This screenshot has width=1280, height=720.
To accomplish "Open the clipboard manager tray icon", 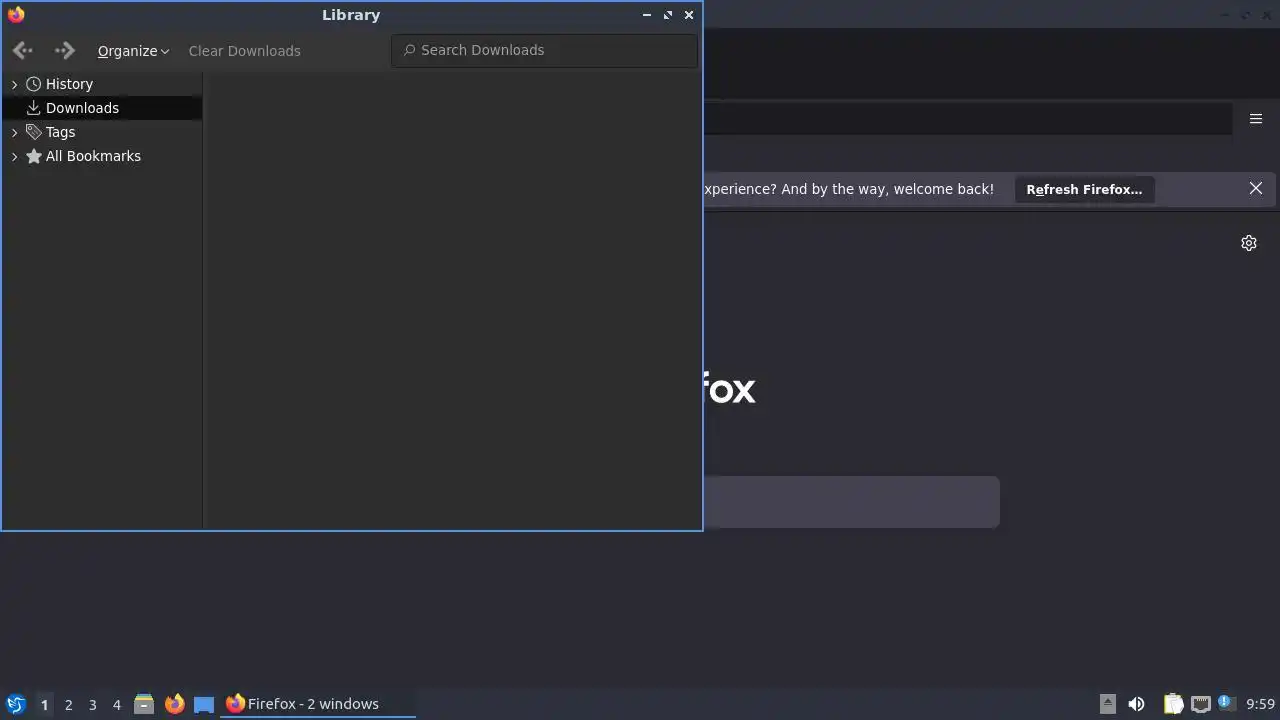I will 1173,704.
